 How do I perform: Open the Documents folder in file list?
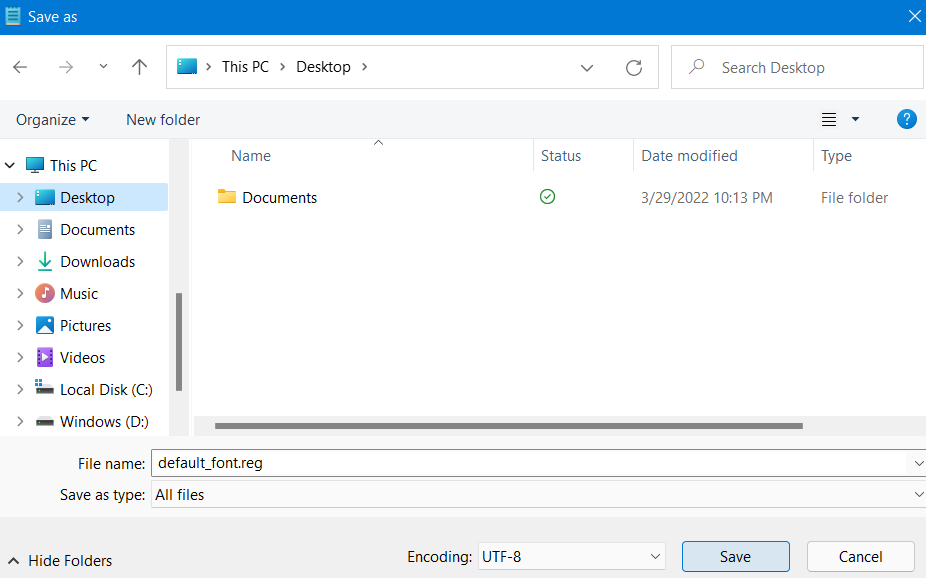point(279,198)
